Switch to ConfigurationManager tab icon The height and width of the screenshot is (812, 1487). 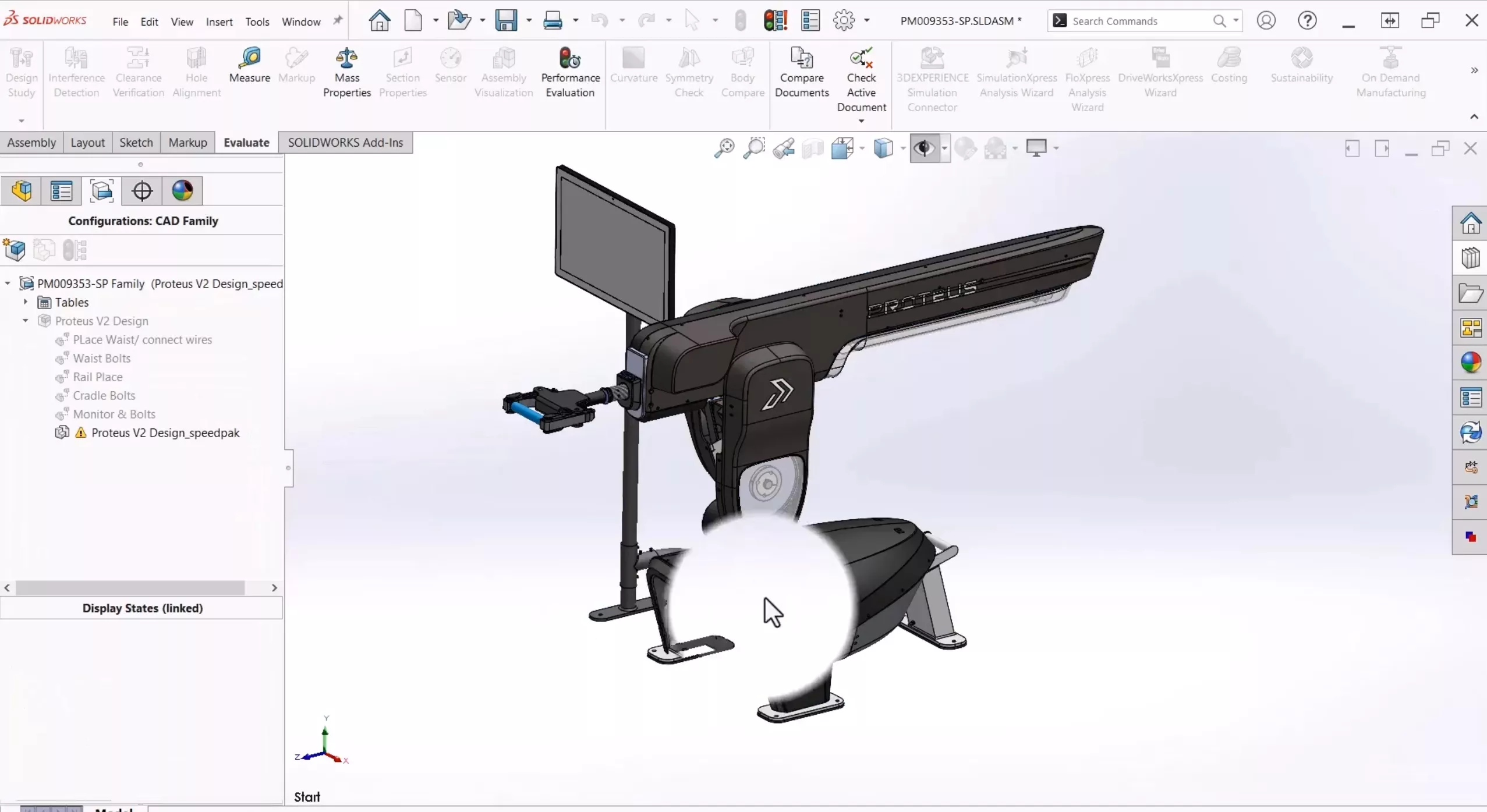101,191
